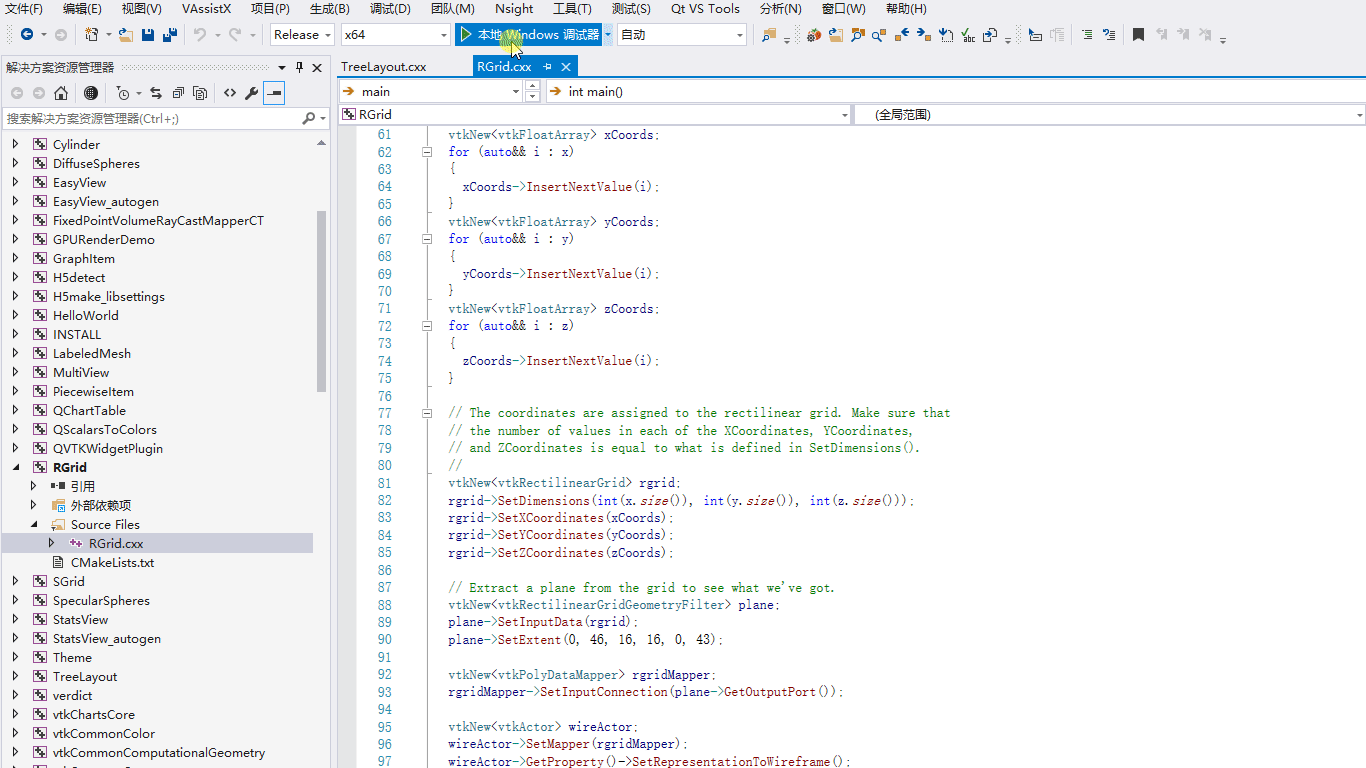This screenshot has height=768, width=1366.
Task: Start the local Windows debugger
Action: coord(529,35)
